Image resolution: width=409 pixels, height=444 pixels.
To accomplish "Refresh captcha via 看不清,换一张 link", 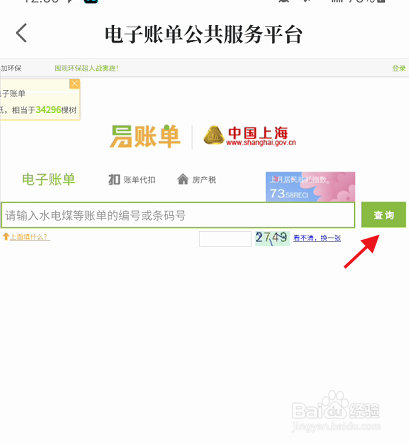I will 317,238.
